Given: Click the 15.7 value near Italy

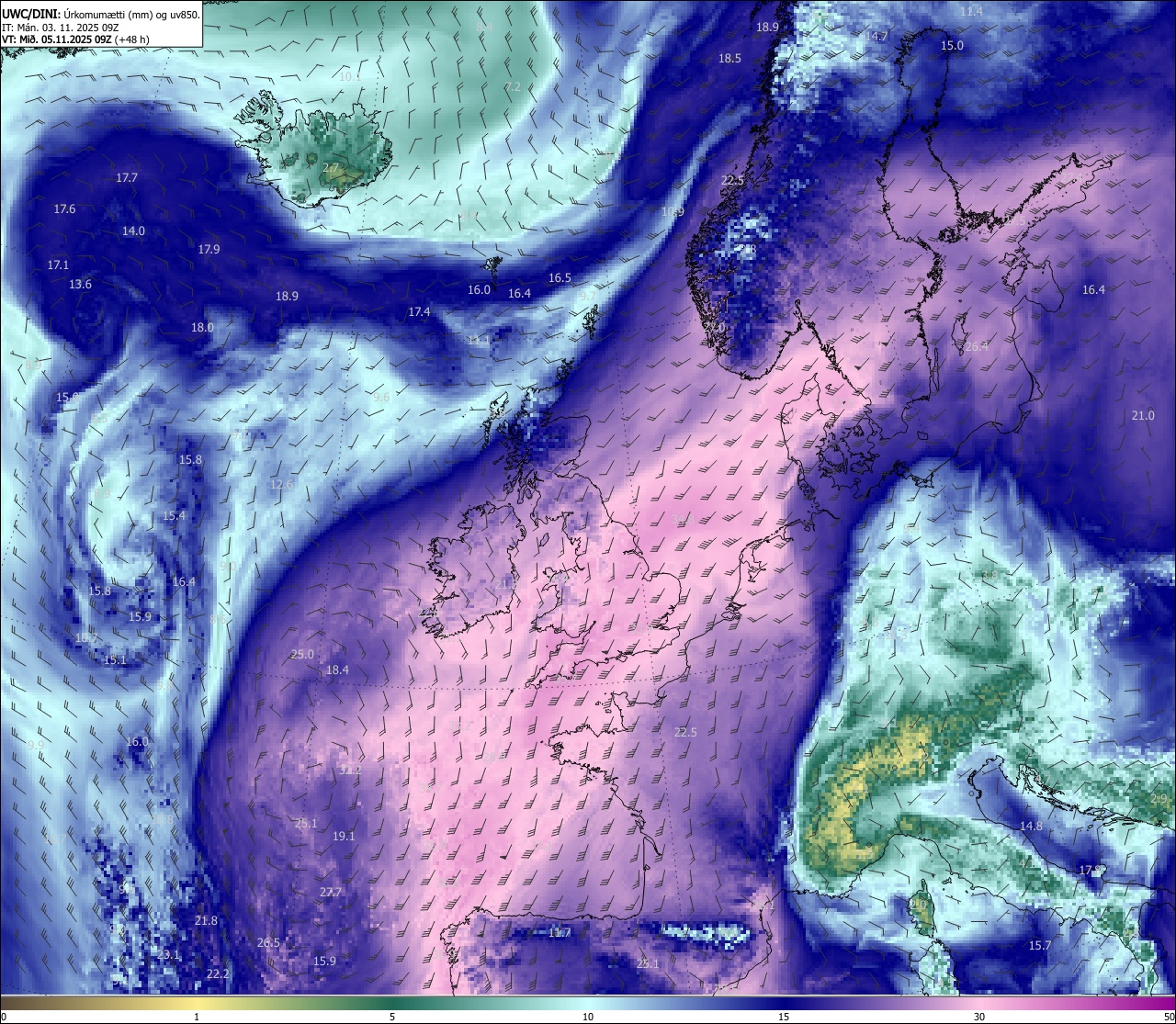Looking at the screenshot, I should point(1039,946).
